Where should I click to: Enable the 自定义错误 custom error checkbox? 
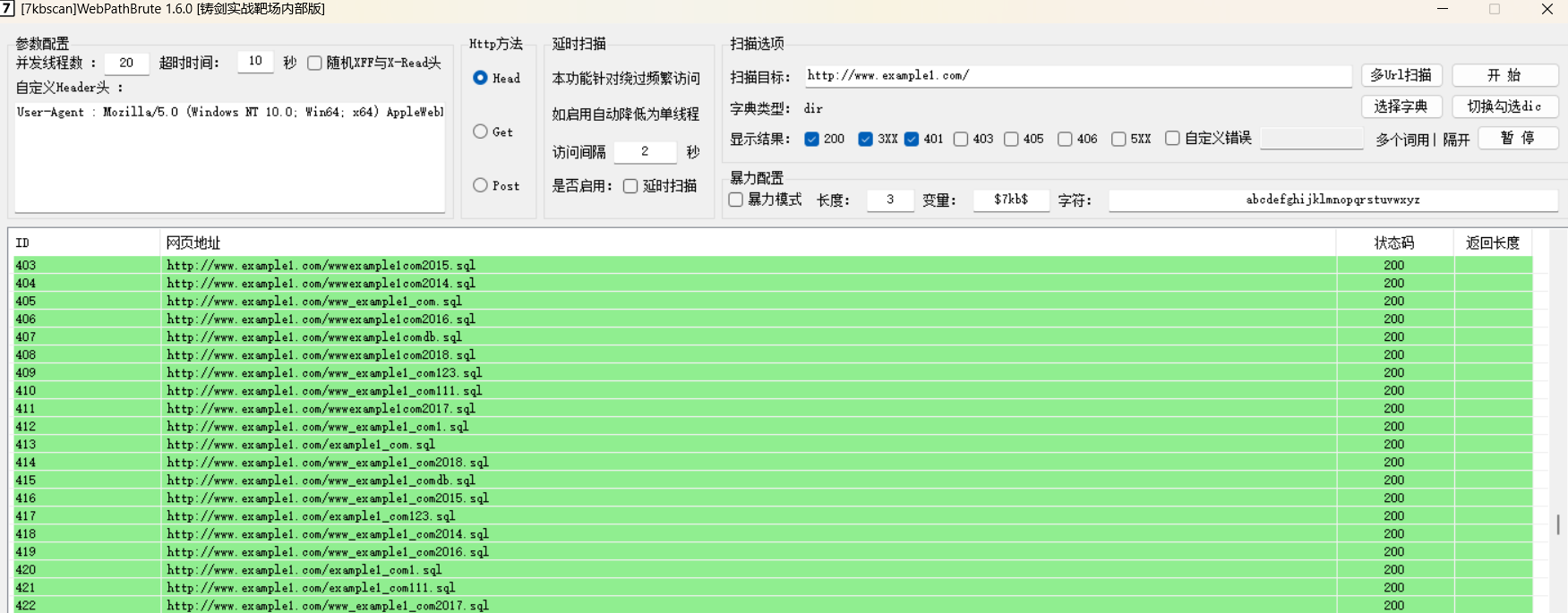(1172, 138)
